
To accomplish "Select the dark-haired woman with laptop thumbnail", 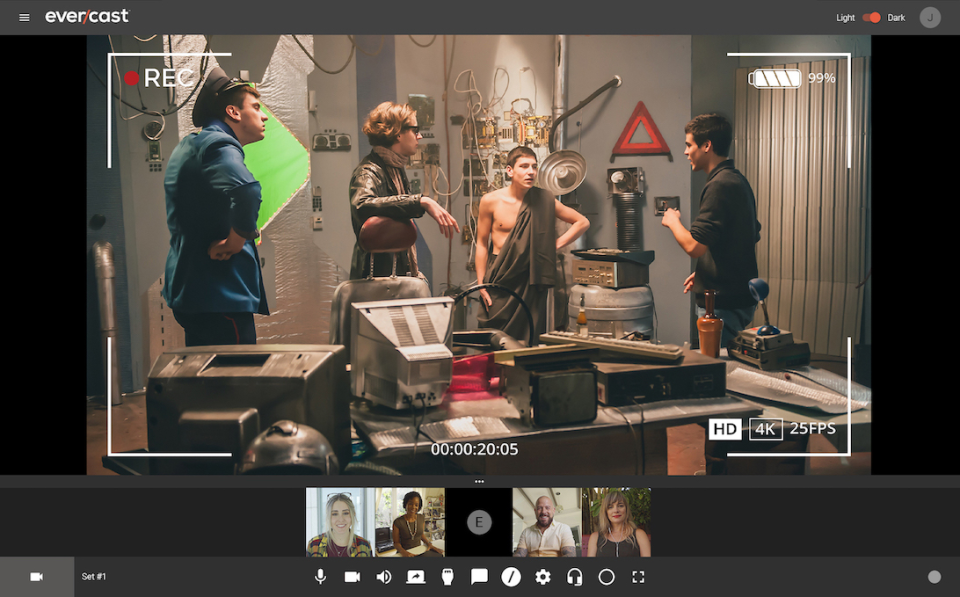I will 410,522.
